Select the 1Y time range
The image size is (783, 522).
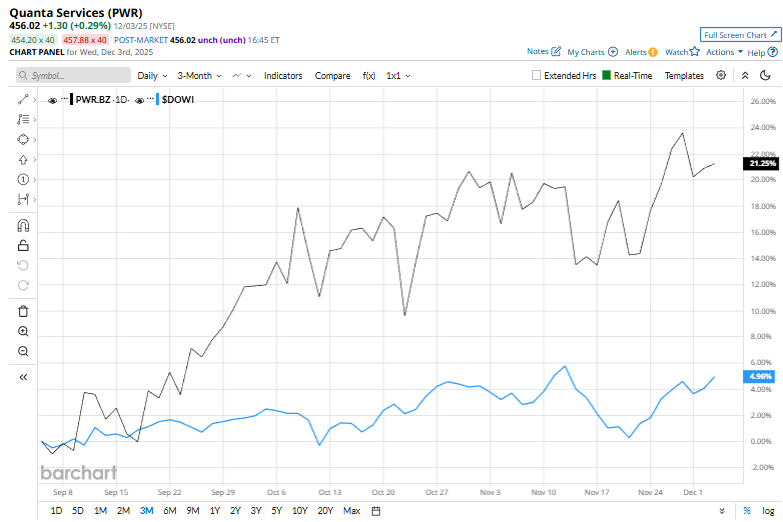215,511
